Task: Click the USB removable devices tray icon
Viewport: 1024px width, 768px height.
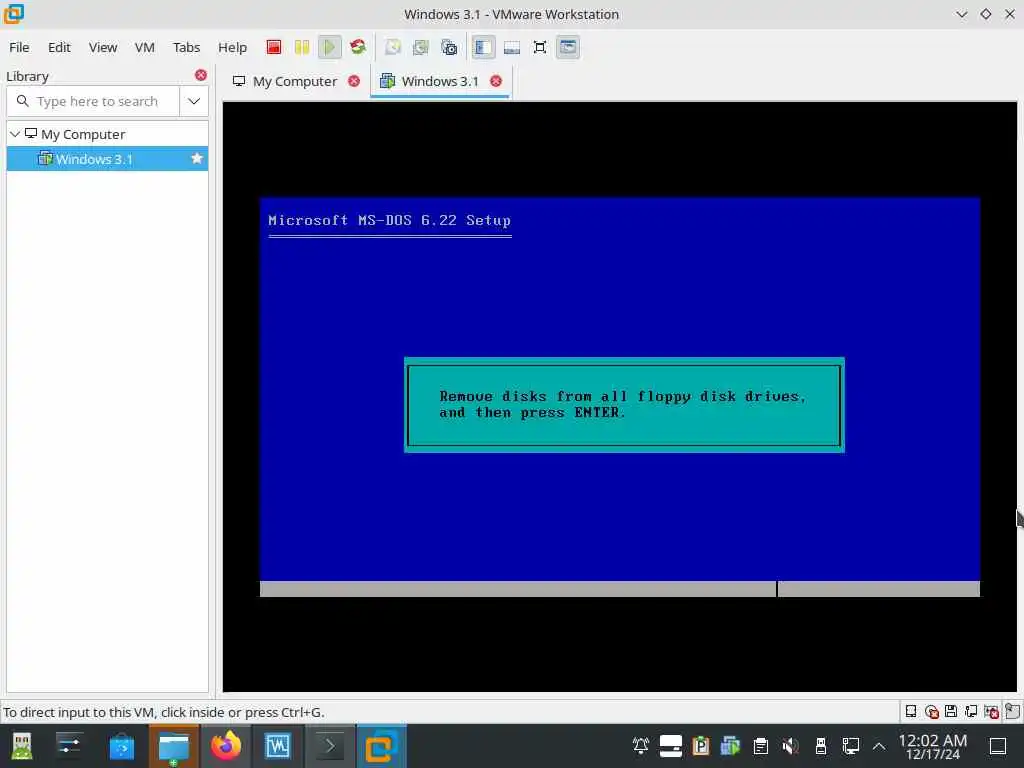Action: click(821, 746)
